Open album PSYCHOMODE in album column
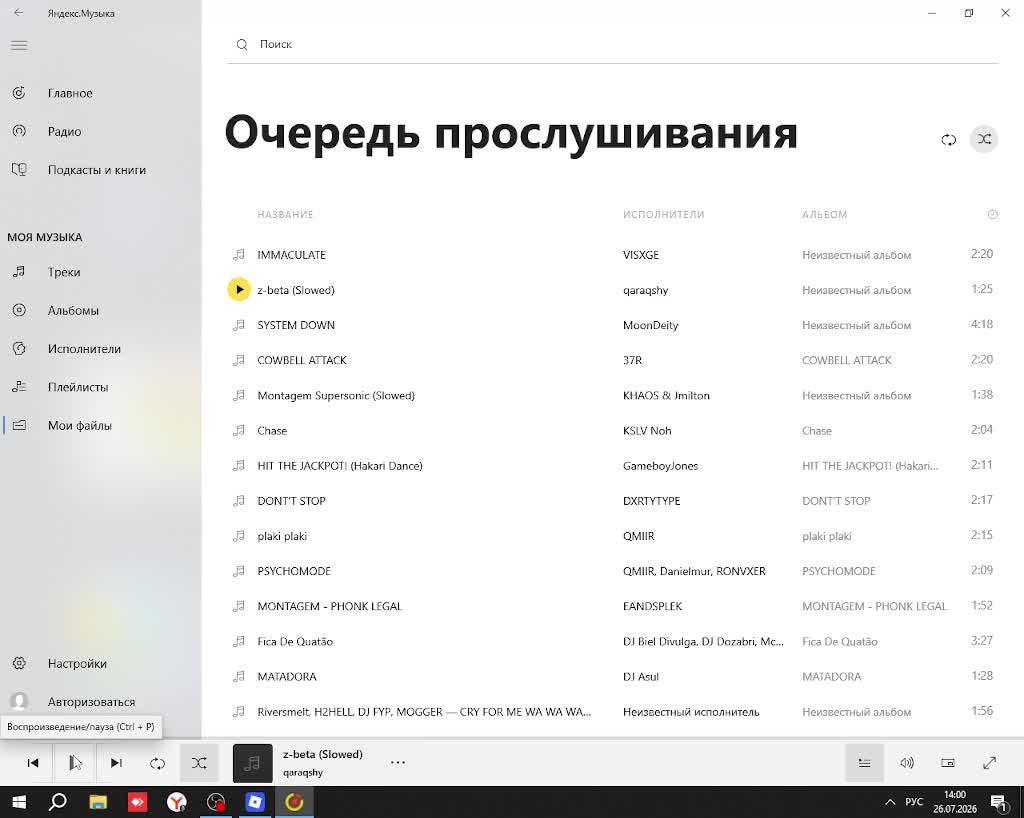The image size is (1024, 818). click(839, 571)
